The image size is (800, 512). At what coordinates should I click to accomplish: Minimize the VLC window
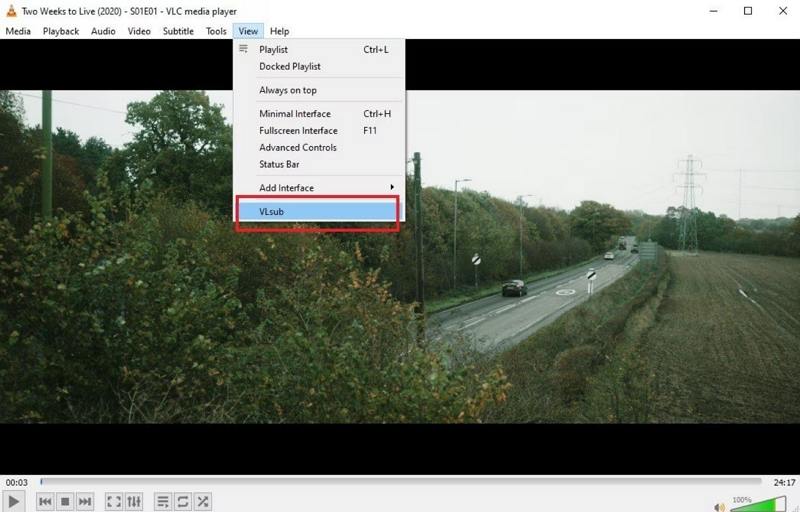click(713, 11)
